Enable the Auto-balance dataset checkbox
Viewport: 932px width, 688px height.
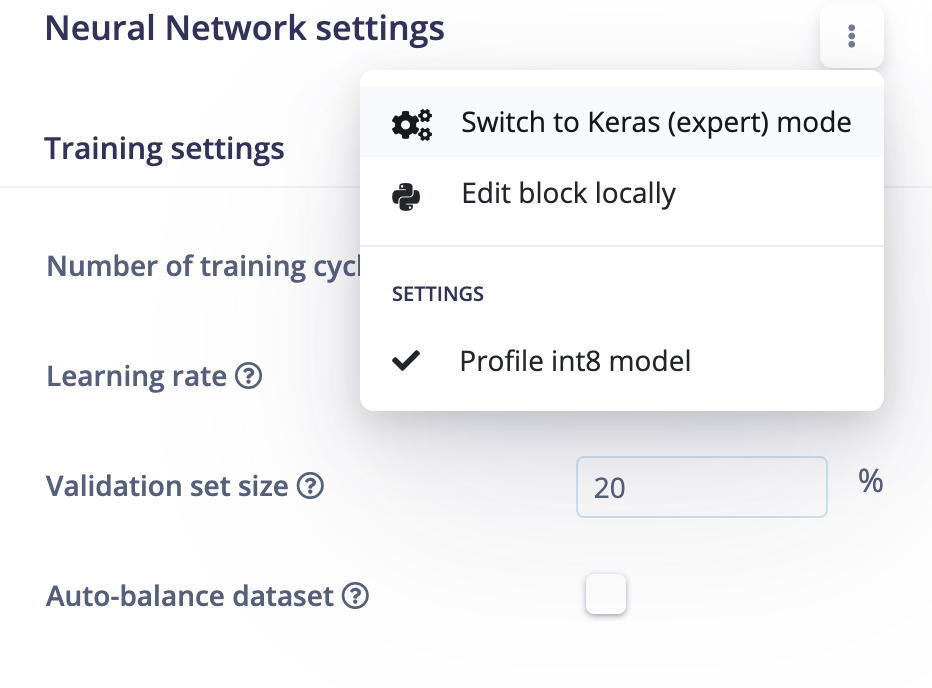606,593
